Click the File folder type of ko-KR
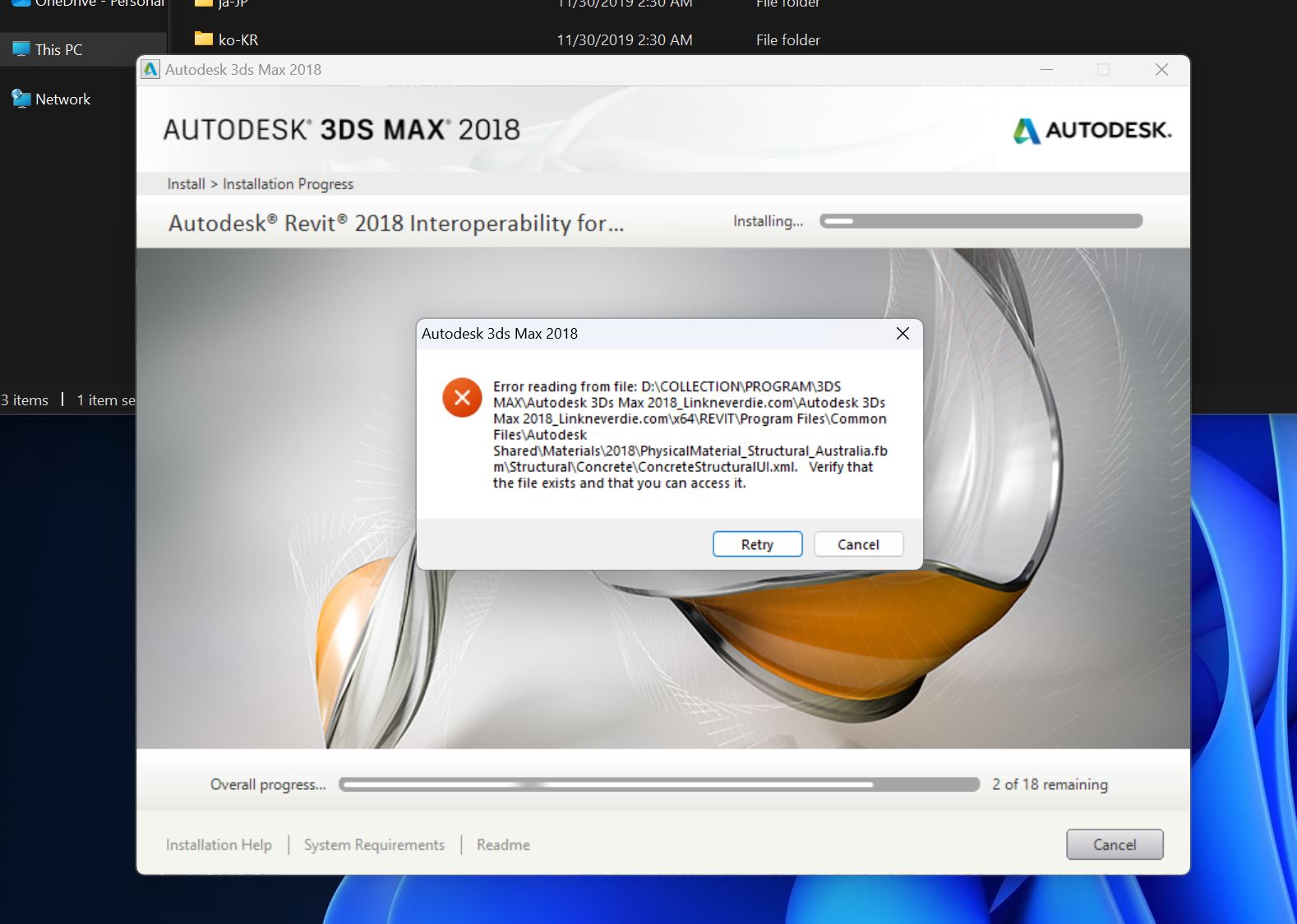 pos(788,39)
